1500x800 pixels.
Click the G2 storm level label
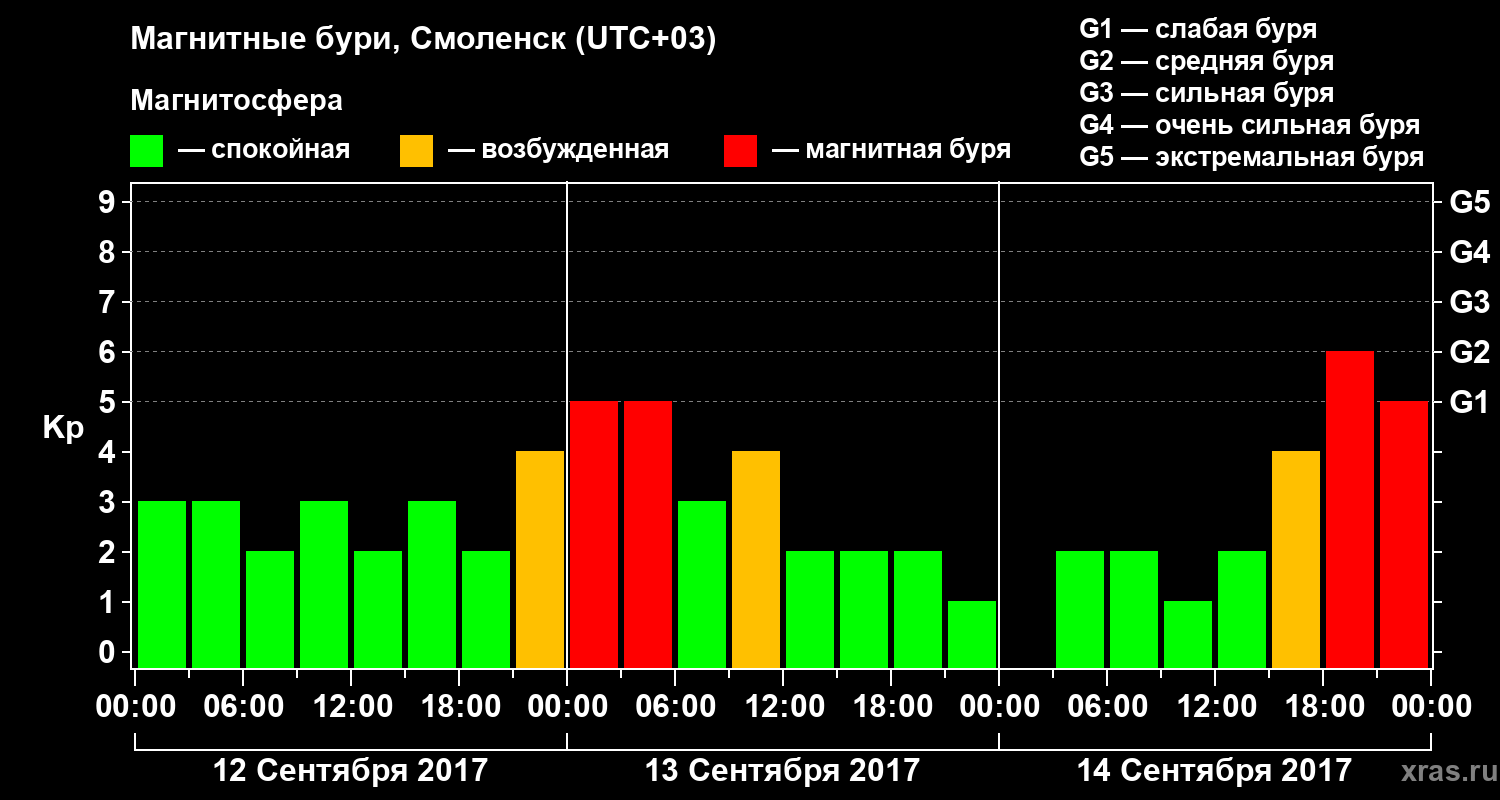[x=1470, y=352]
